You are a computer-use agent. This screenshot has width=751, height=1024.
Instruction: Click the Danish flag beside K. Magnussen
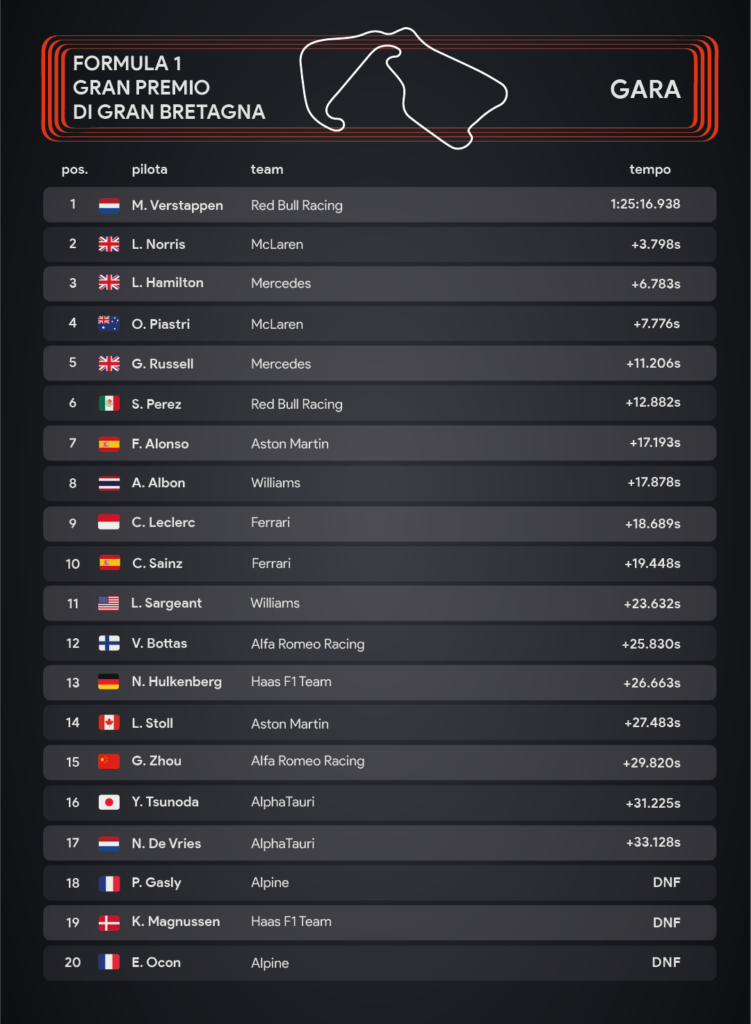point(109,922)
